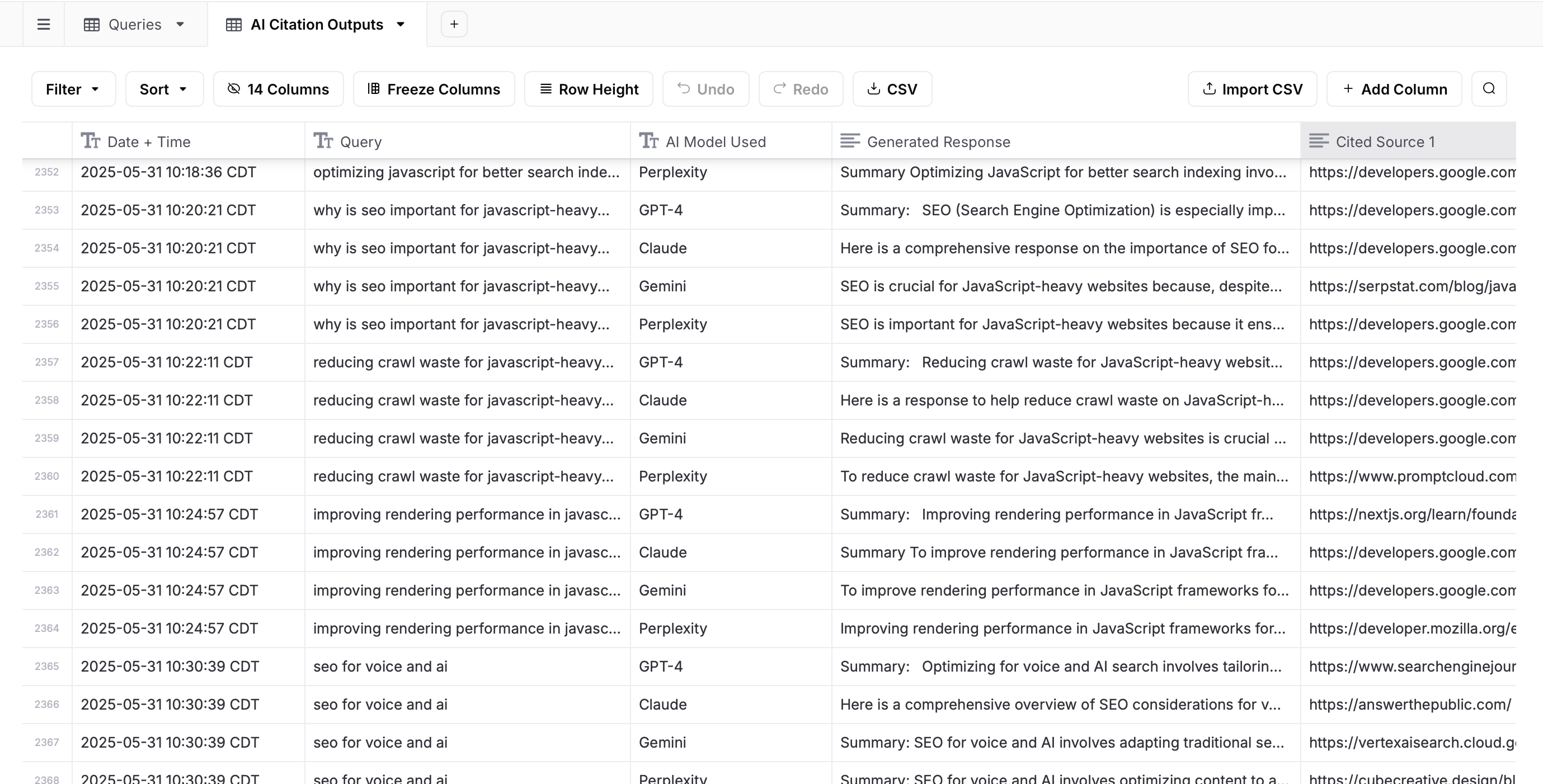Open the Freeze Columns option

(434, 89)
